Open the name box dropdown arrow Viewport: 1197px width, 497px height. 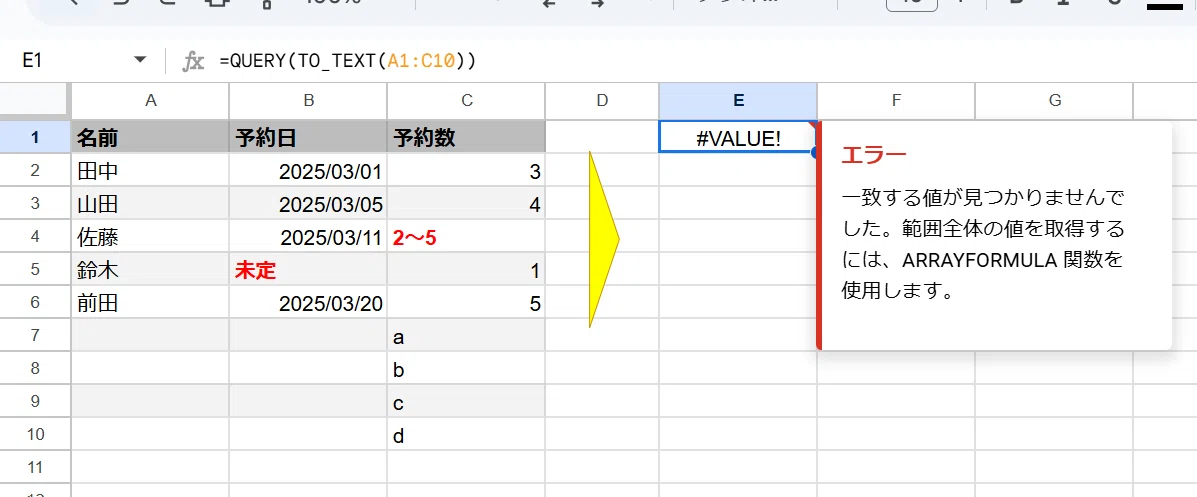[140, 60]
